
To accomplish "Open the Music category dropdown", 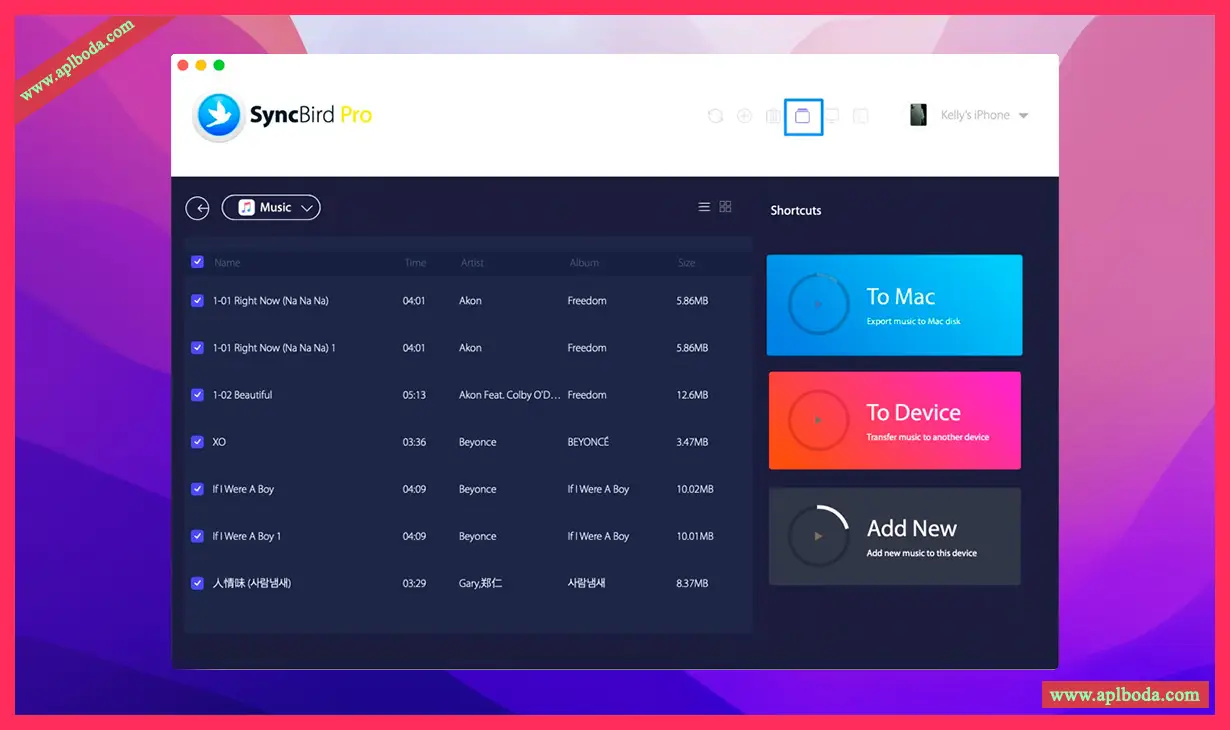I will [x=271, y=208].
